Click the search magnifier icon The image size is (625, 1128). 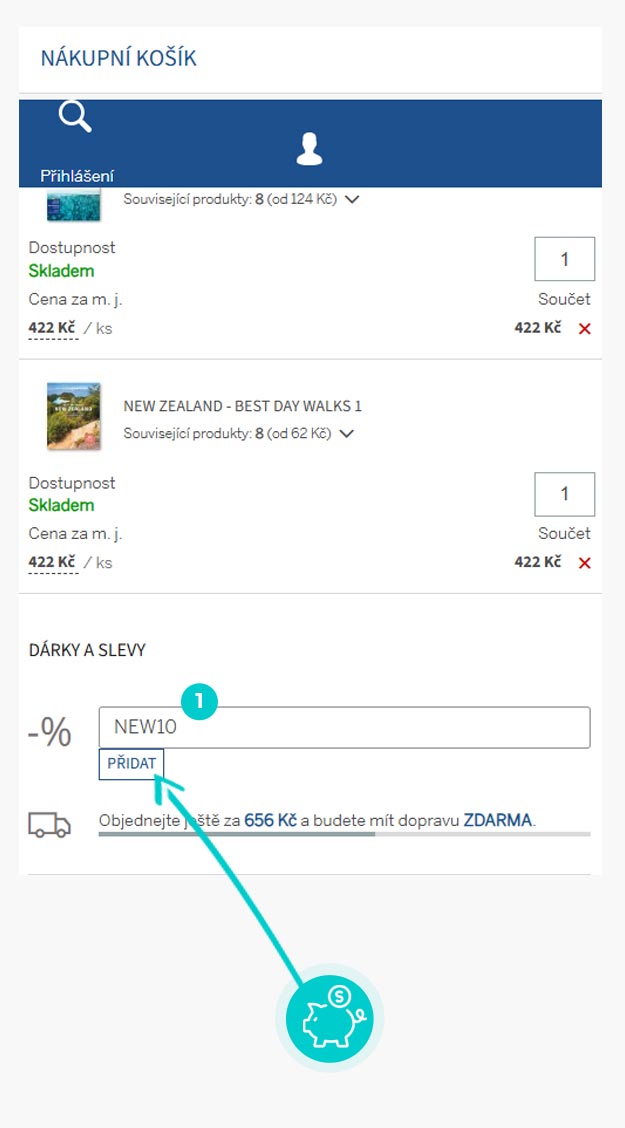point(75,117)
